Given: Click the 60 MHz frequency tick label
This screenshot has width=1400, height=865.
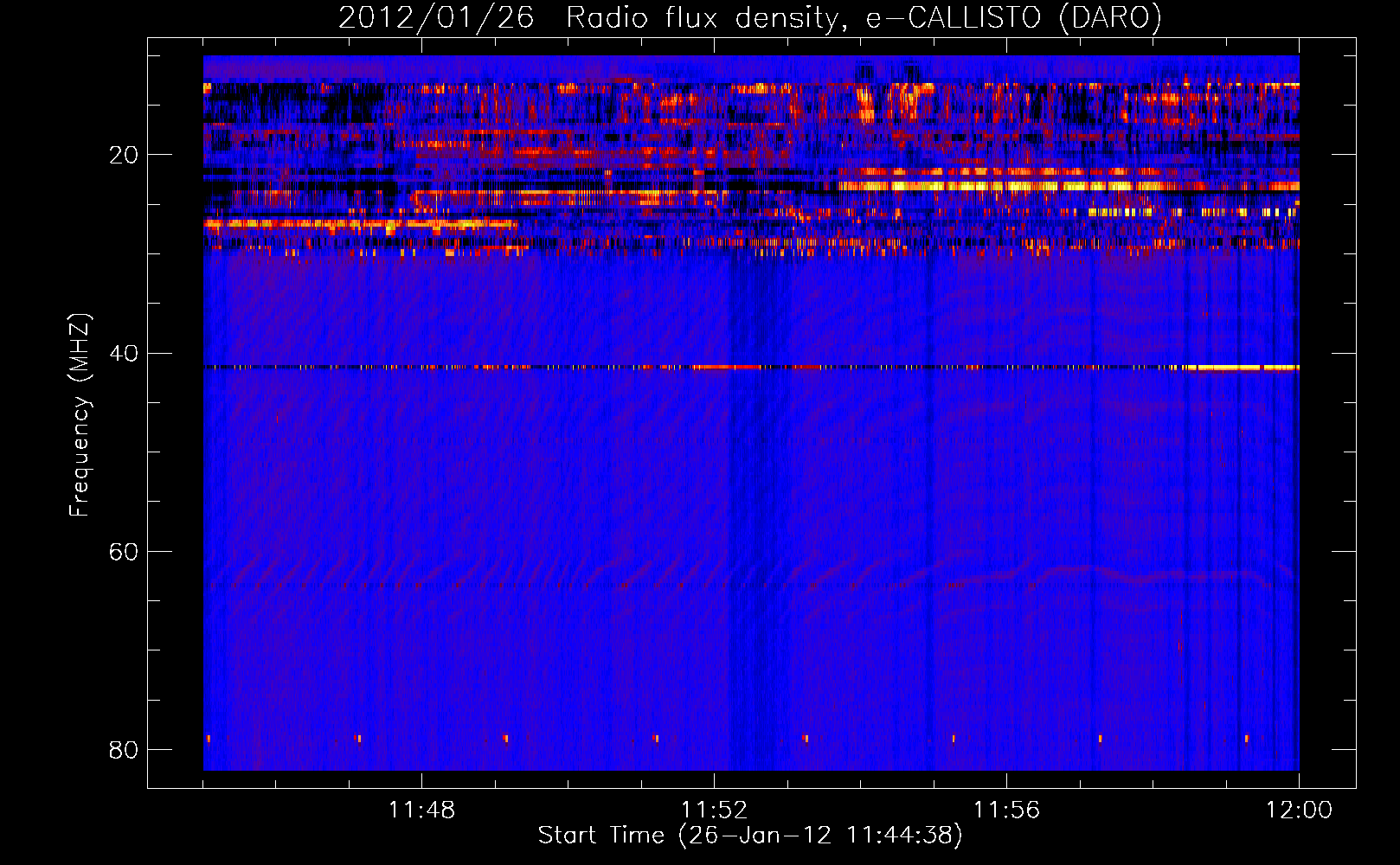Looking at the screenshot, I should (x=124, y=551).
